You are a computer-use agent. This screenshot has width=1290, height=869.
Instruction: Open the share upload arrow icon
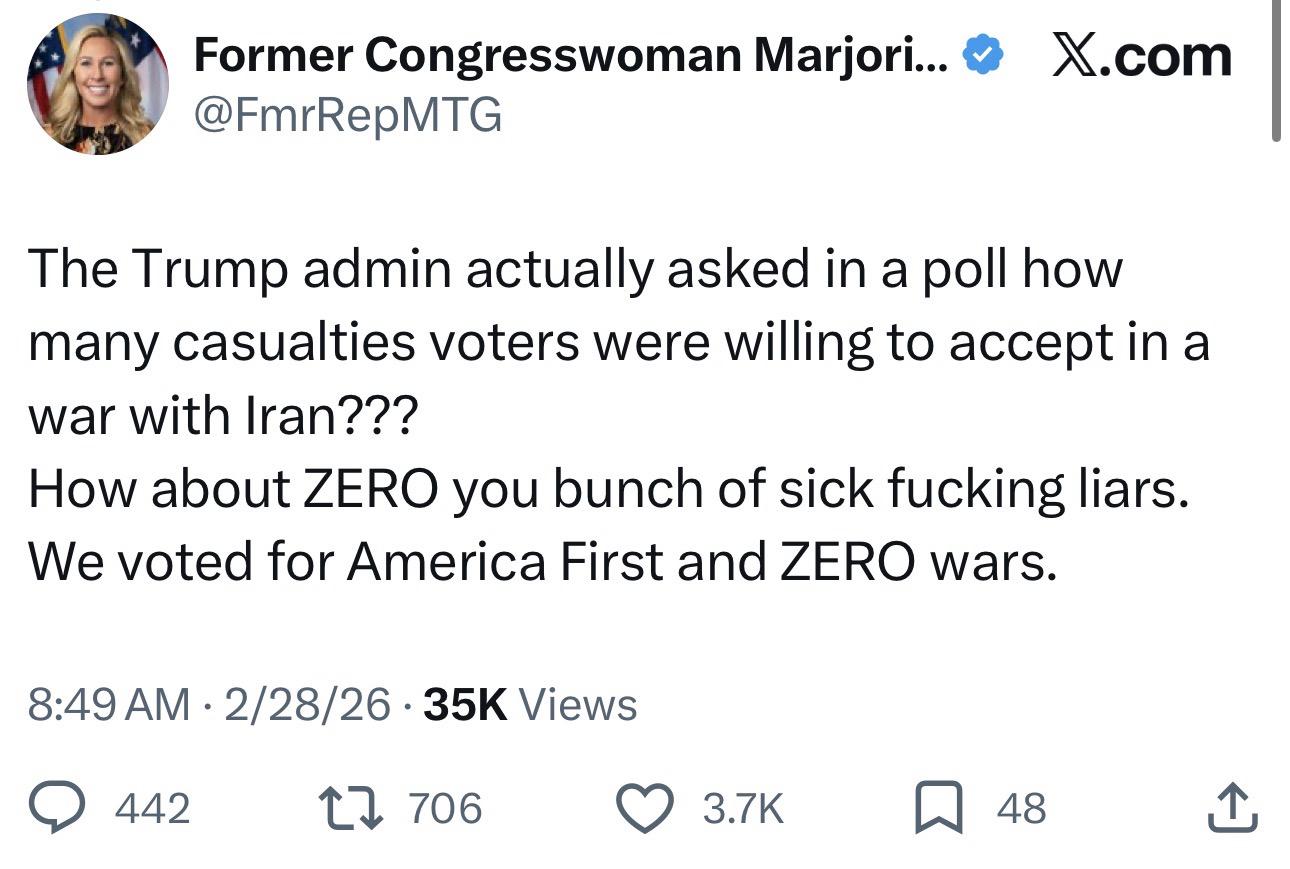pos(1231,807)
